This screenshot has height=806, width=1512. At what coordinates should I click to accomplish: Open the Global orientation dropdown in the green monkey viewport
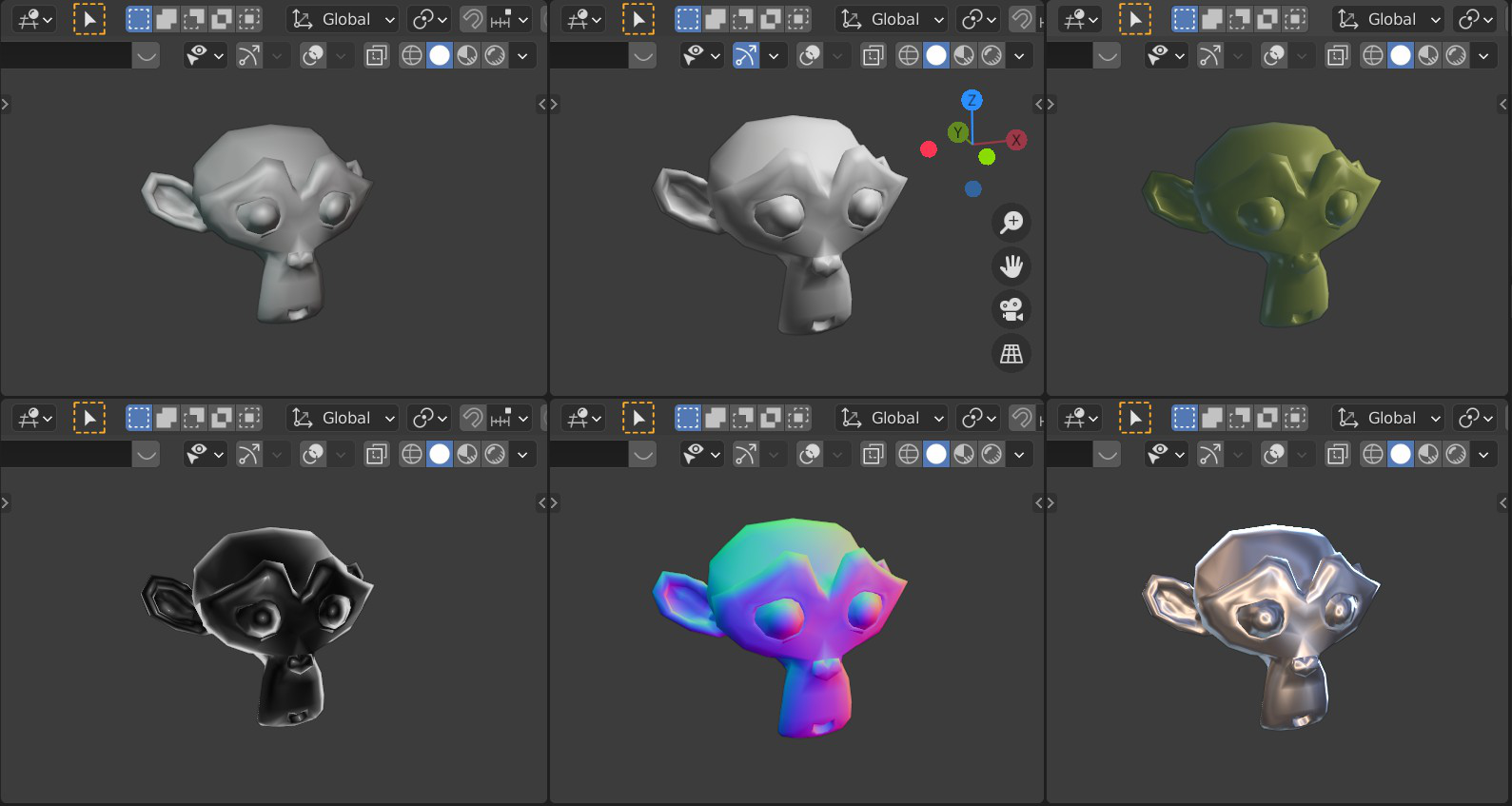(1389, 19)
